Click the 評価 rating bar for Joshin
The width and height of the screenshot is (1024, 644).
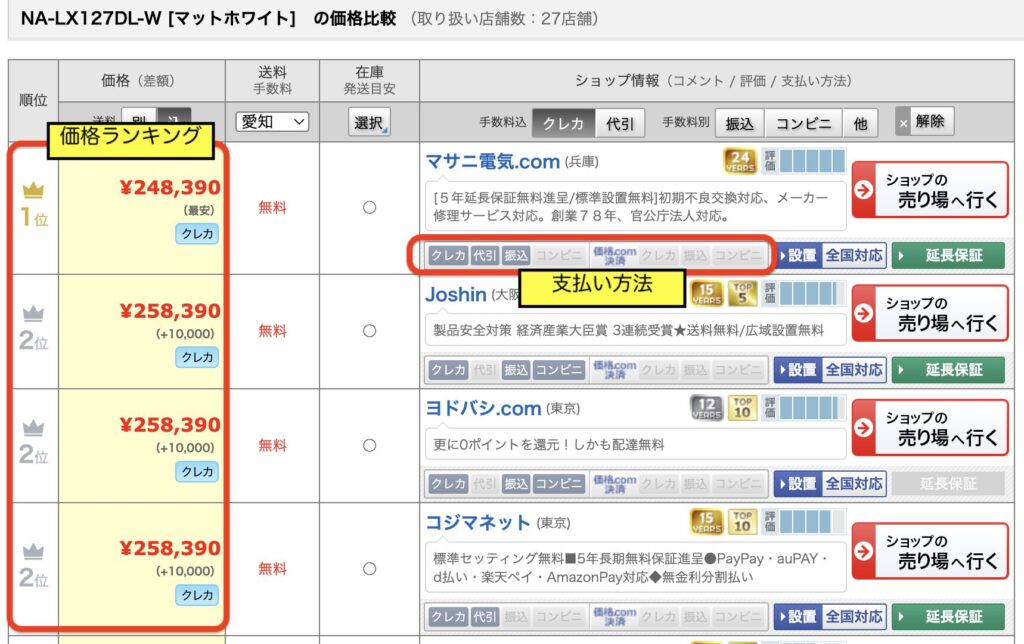click(x=804, y=294)
